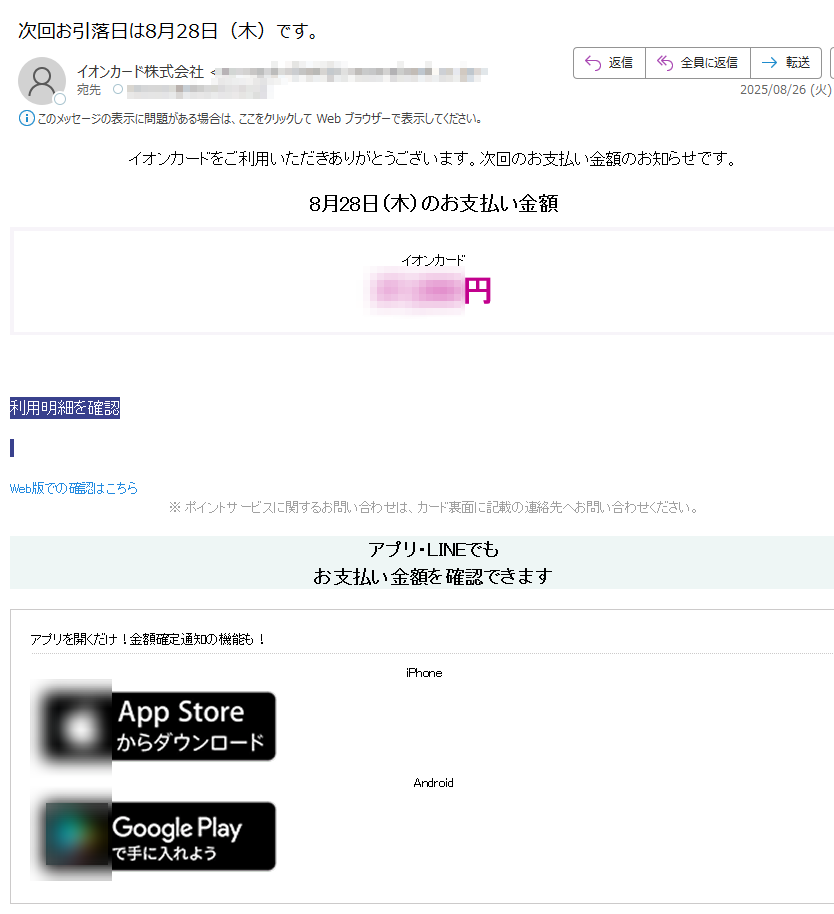Click the reply-all double arrow icon
The image size is (834, 914).
[665, 63]
